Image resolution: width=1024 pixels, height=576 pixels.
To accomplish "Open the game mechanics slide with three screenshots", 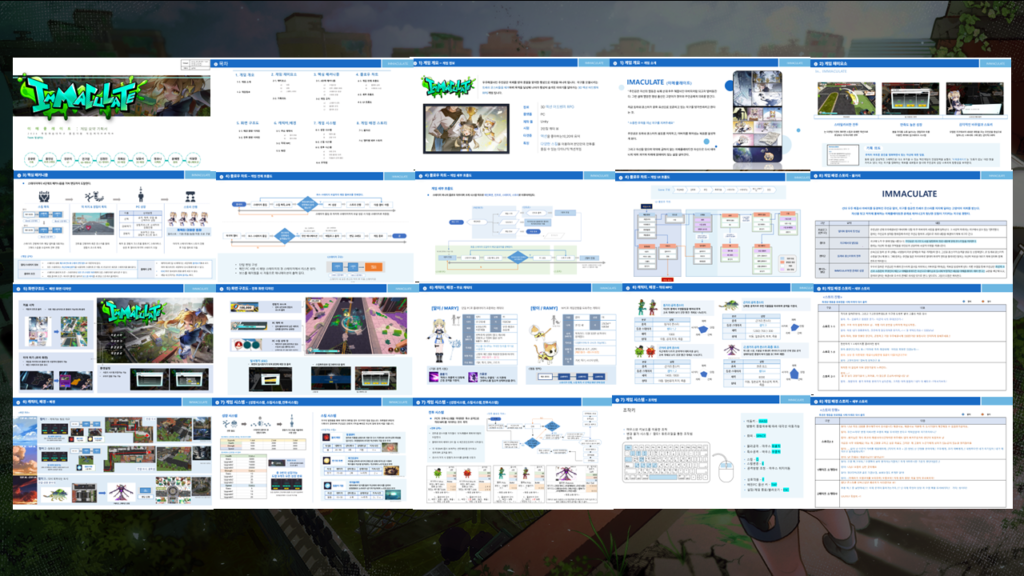I will (912, 113).
